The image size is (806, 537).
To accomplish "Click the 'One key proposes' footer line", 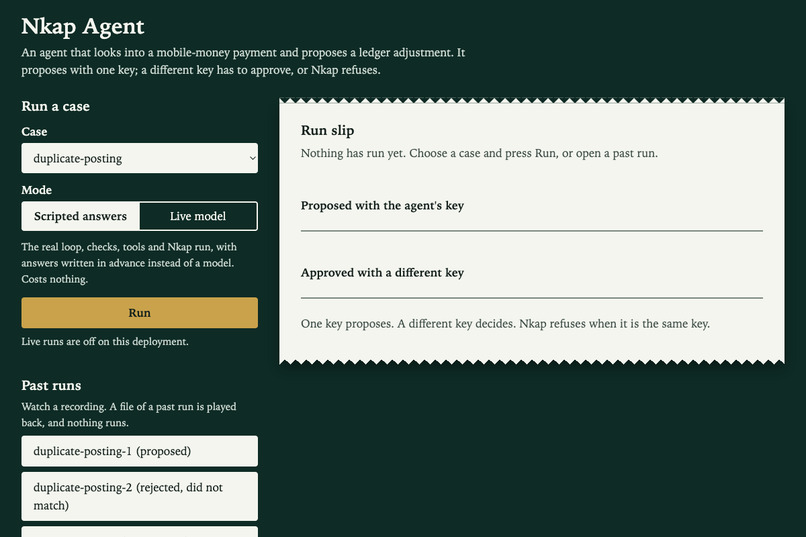I will pos(505,324).
